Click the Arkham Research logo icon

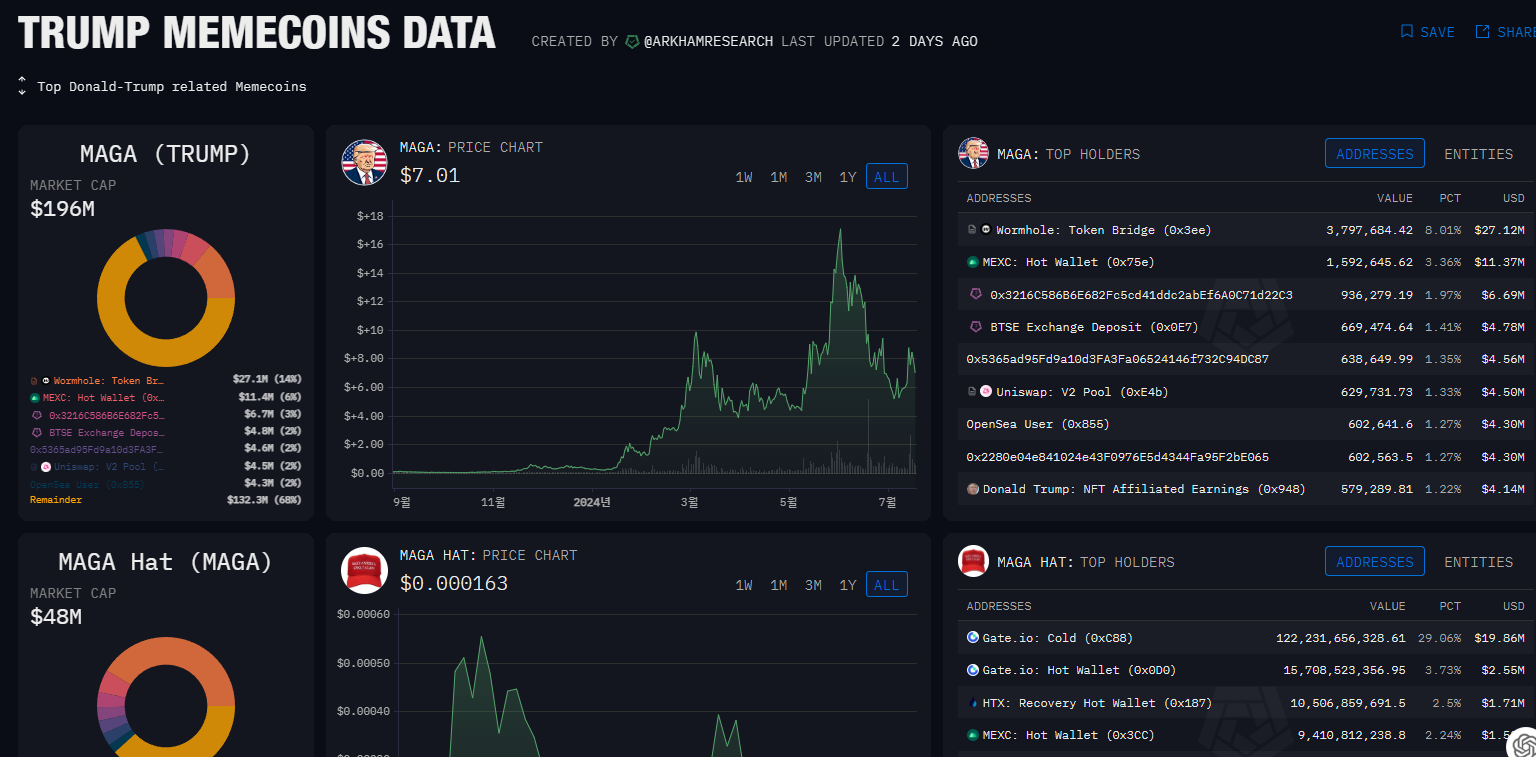pyautogui.click(x=632, y=42)
